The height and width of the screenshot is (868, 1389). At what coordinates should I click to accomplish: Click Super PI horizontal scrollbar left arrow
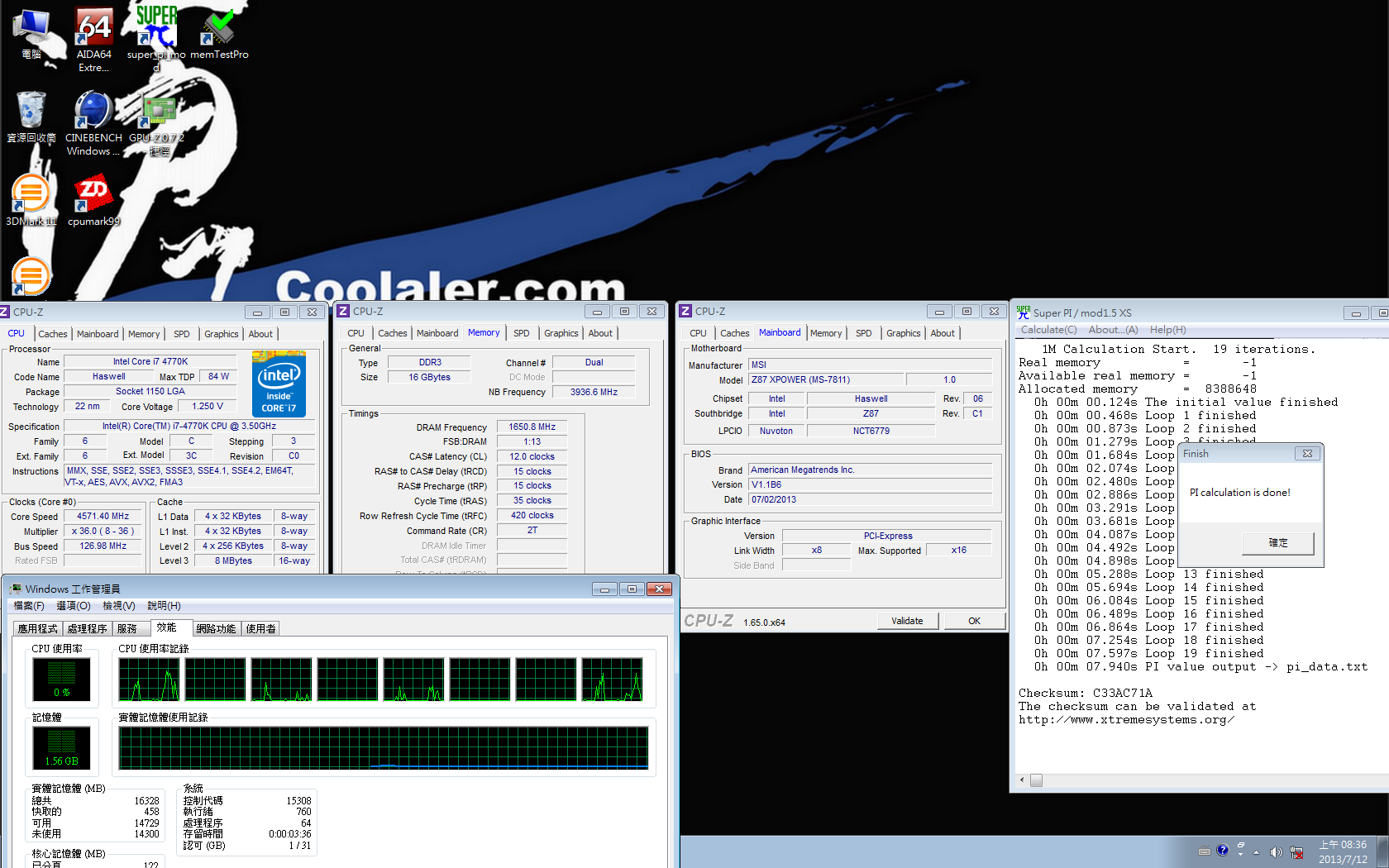[x=1022, y=780]
